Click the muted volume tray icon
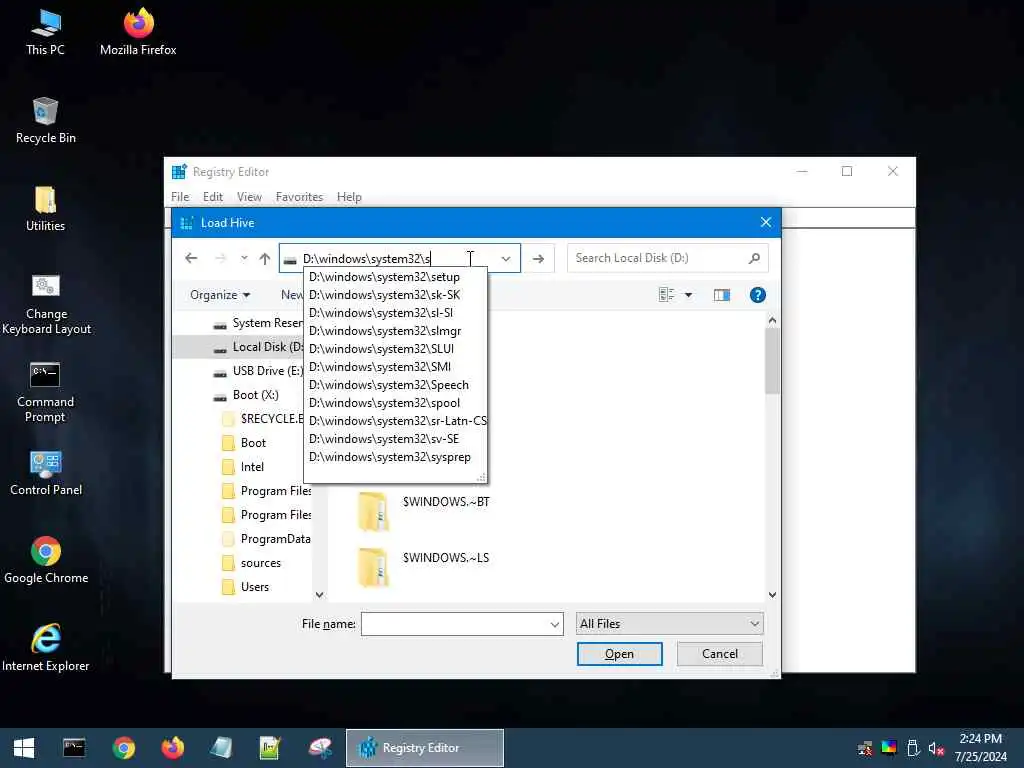 click(936, 748)
